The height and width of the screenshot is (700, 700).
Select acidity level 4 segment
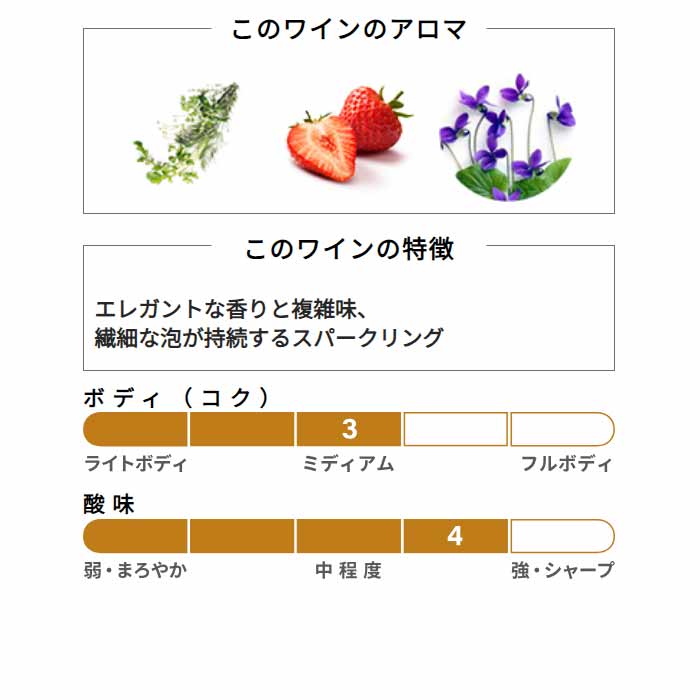[x=456, y=536]
